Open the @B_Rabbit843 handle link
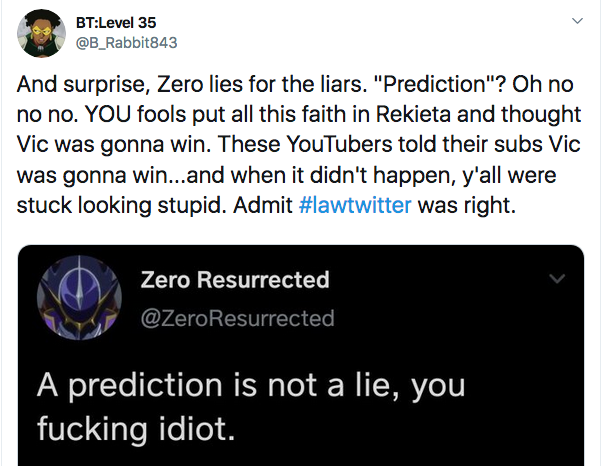The height and width of the screenshot is (466, 603). click(x=127, y=42)
